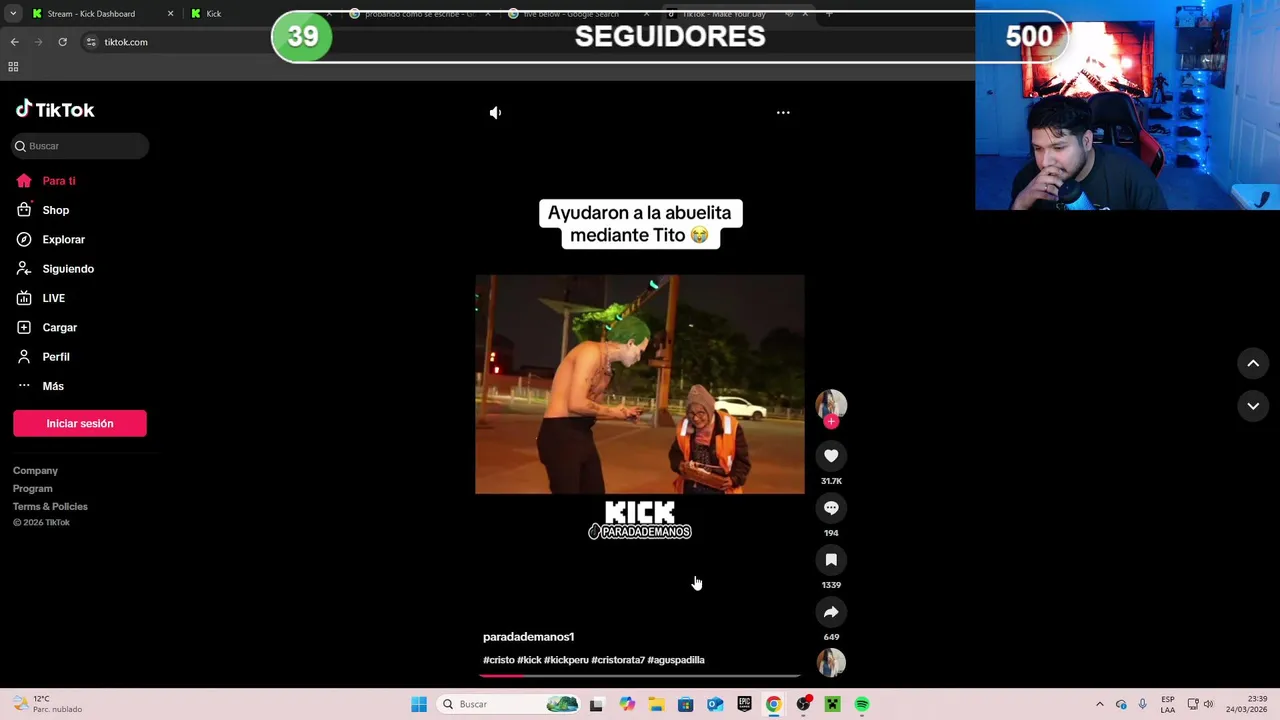Viewport: 1280px width, 720px height.
Task: Mute the video with the speaker icon
Action: click(x=495, y=113)
